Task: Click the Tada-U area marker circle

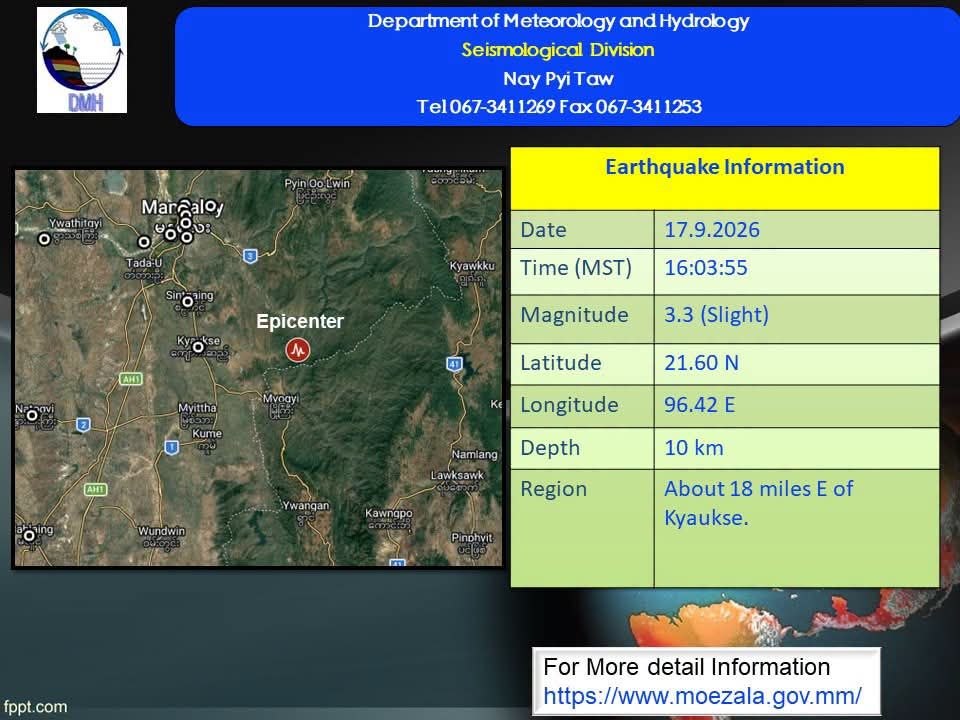Action: point(144,242)
